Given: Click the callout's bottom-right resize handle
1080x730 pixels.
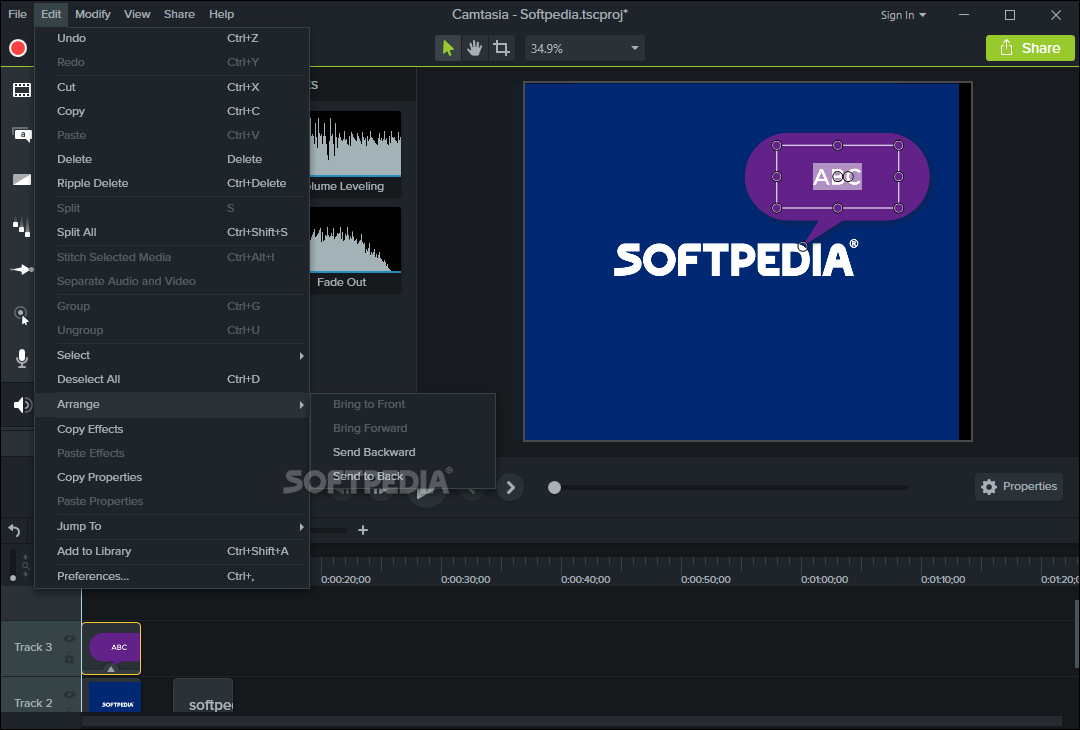Looking at the screenshot, I should point(899,208).
